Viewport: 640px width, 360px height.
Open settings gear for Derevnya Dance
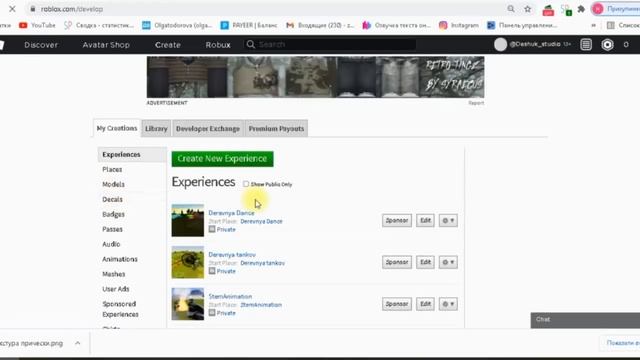[448, 220]
